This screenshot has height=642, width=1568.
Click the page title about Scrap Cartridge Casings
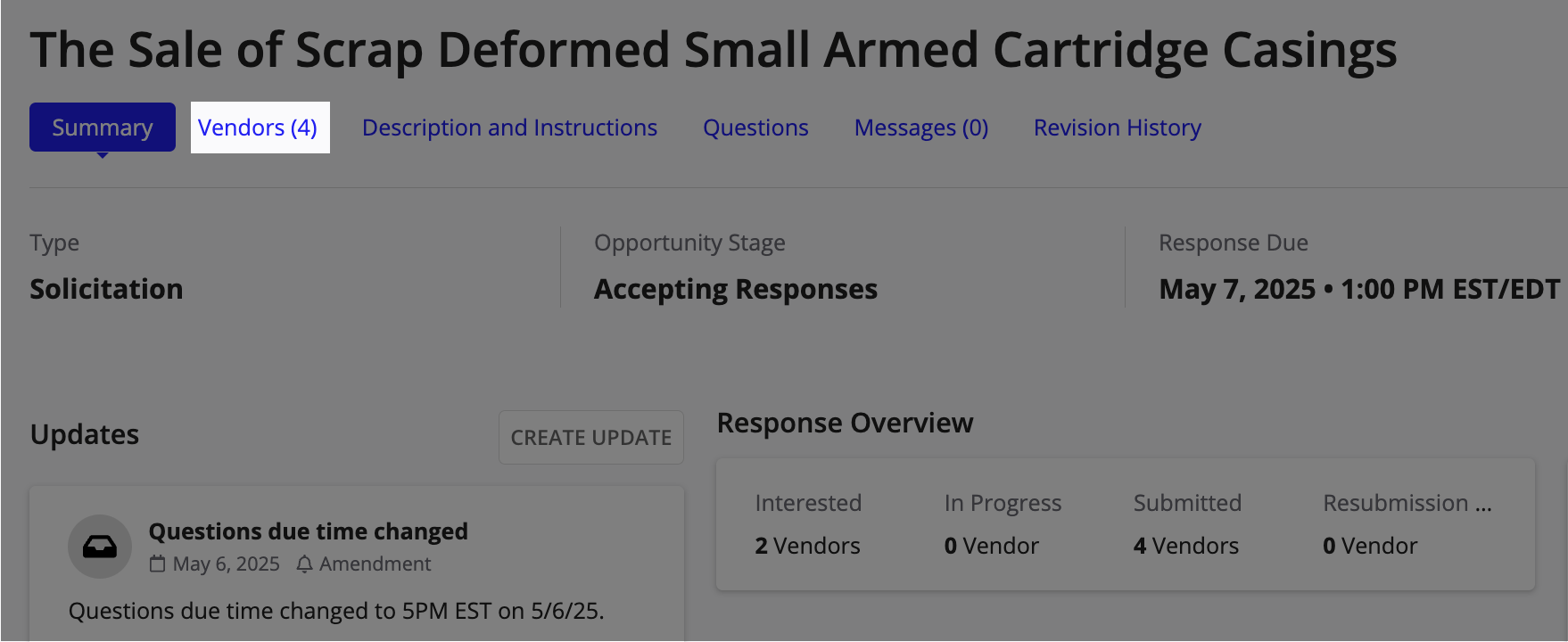pos(714,50)
